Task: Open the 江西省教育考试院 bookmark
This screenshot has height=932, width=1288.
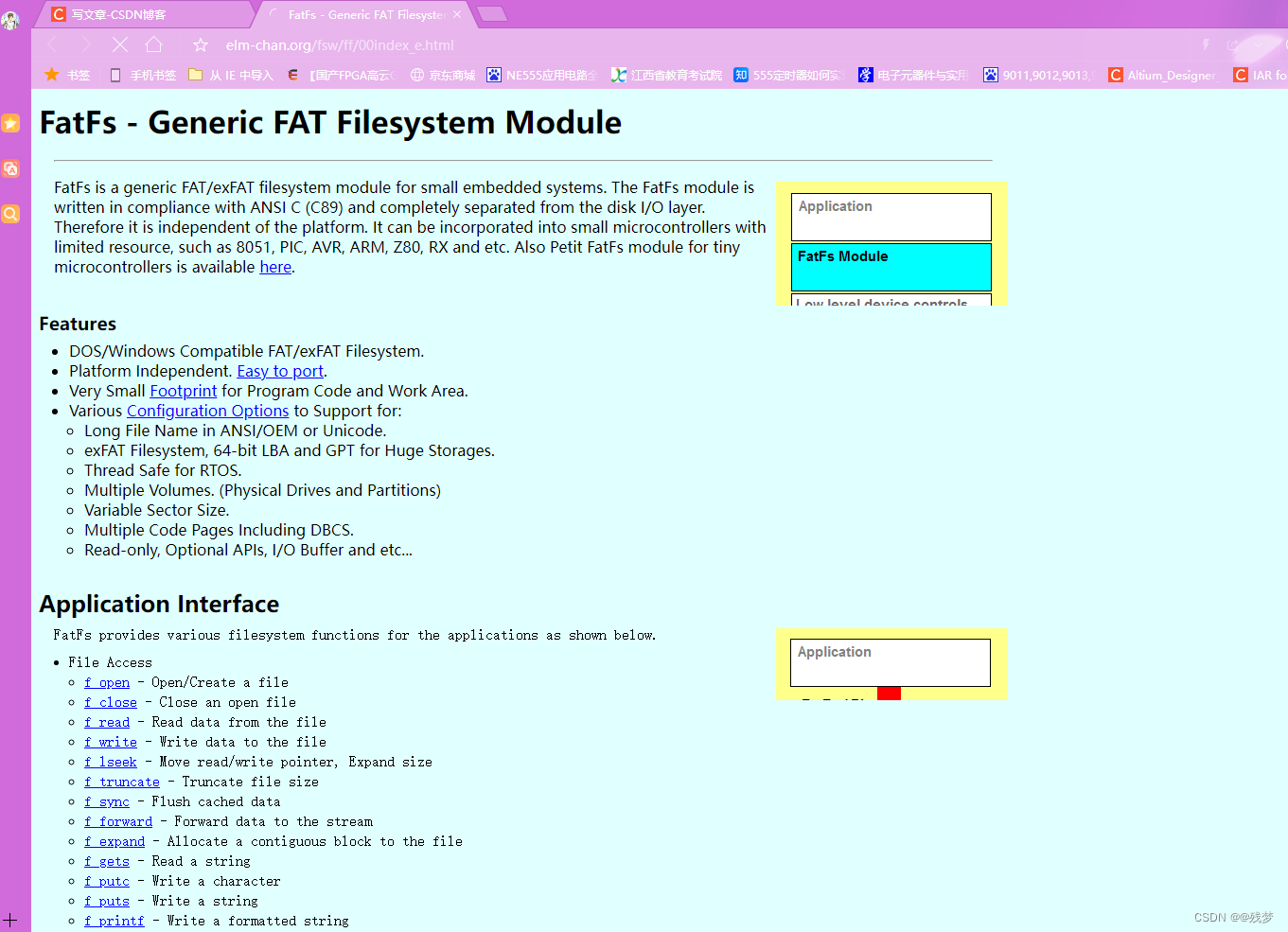Action: pyautogui.click(x=666, y=75)
